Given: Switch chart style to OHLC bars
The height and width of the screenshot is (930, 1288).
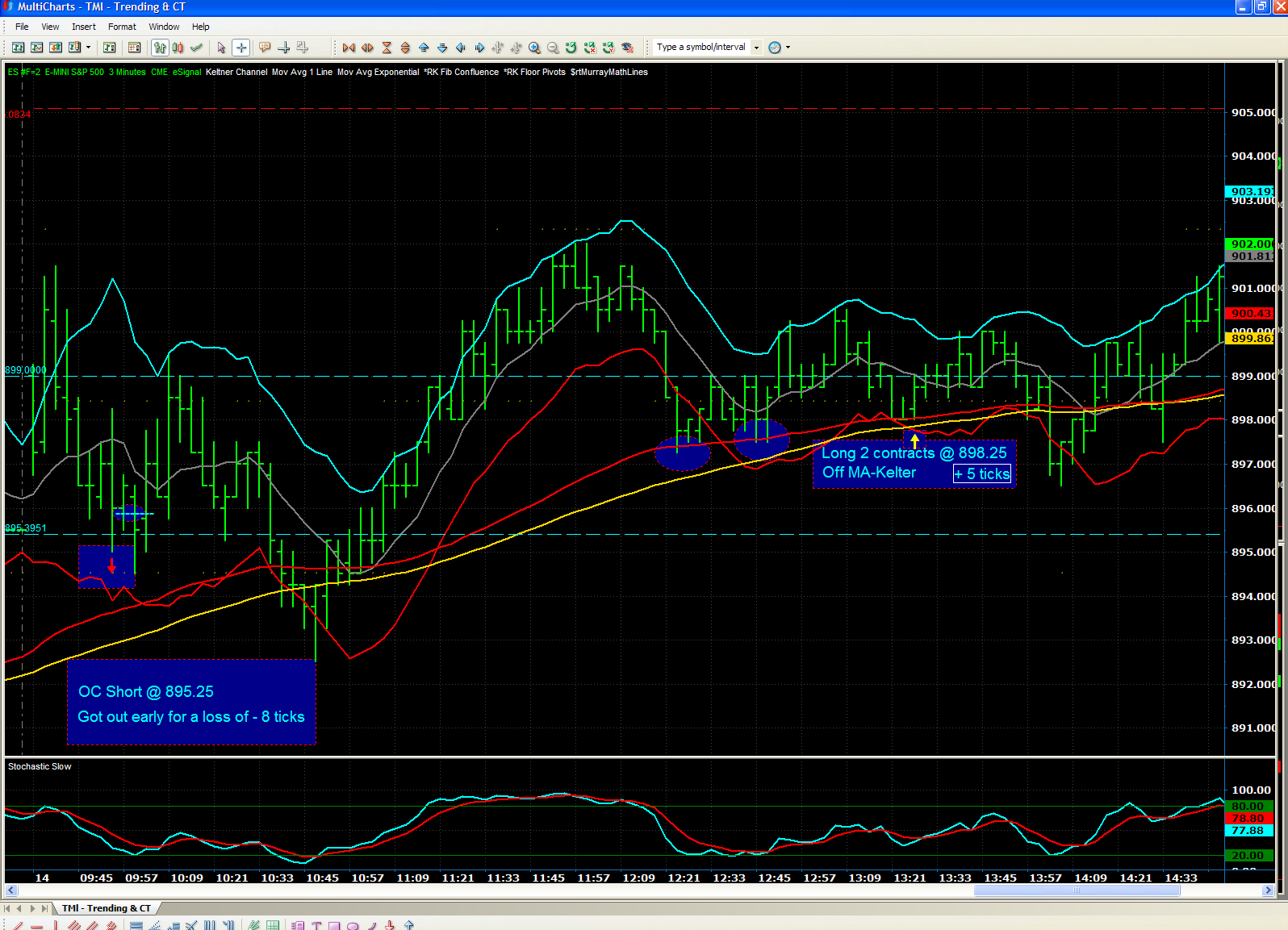Looking at the screenshot, I should [x=160, y=48].
